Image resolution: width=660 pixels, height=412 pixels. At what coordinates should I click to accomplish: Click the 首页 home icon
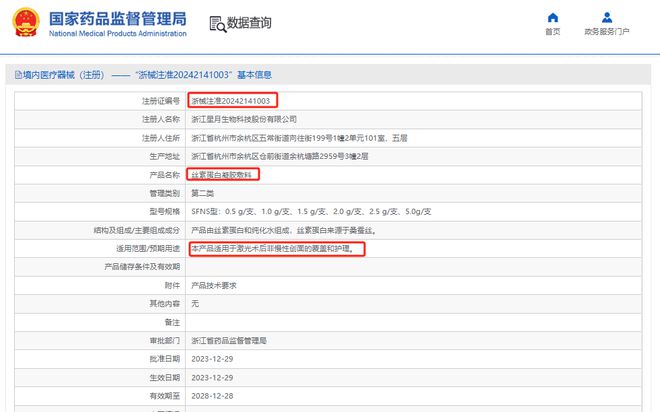point(553,17)
